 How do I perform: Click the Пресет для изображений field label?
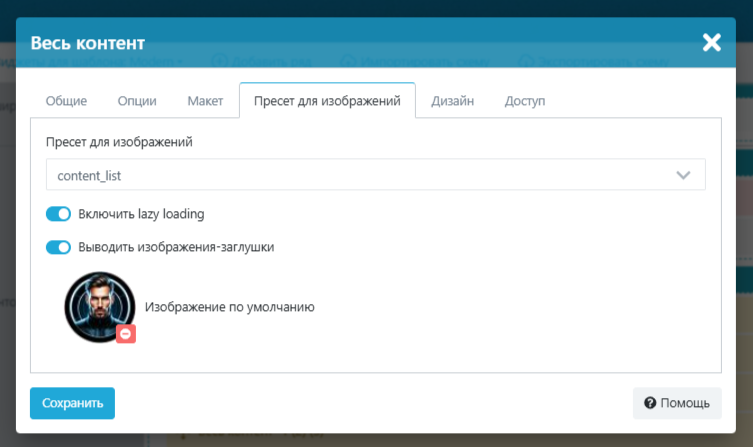coord(119,142)
